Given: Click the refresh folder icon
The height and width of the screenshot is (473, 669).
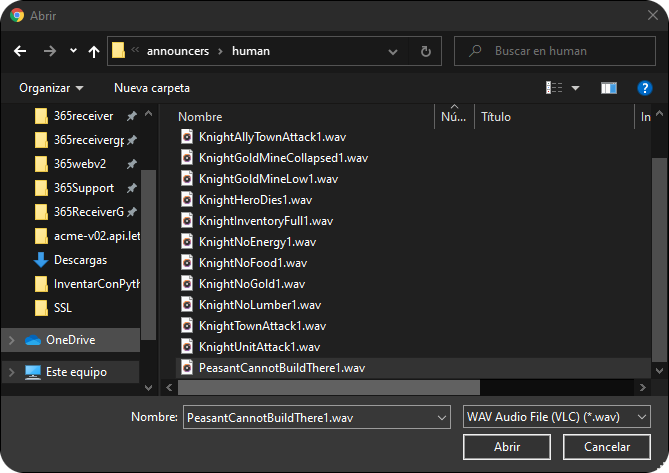Looking at the screenshot, I should (426, 51).
